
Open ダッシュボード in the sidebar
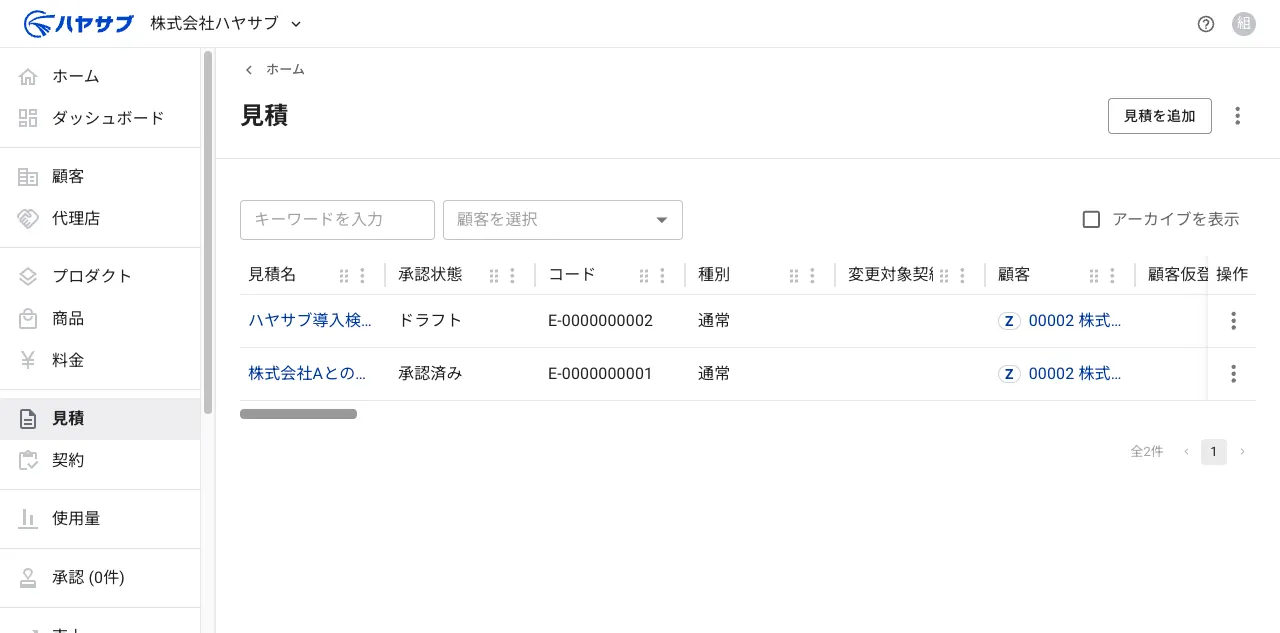(100, 118)
